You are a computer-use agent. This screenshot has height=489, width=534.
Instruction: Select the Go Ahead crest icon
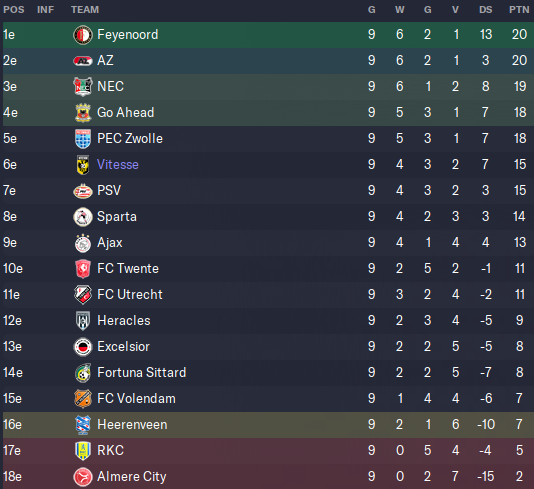[x=83, y=113]
